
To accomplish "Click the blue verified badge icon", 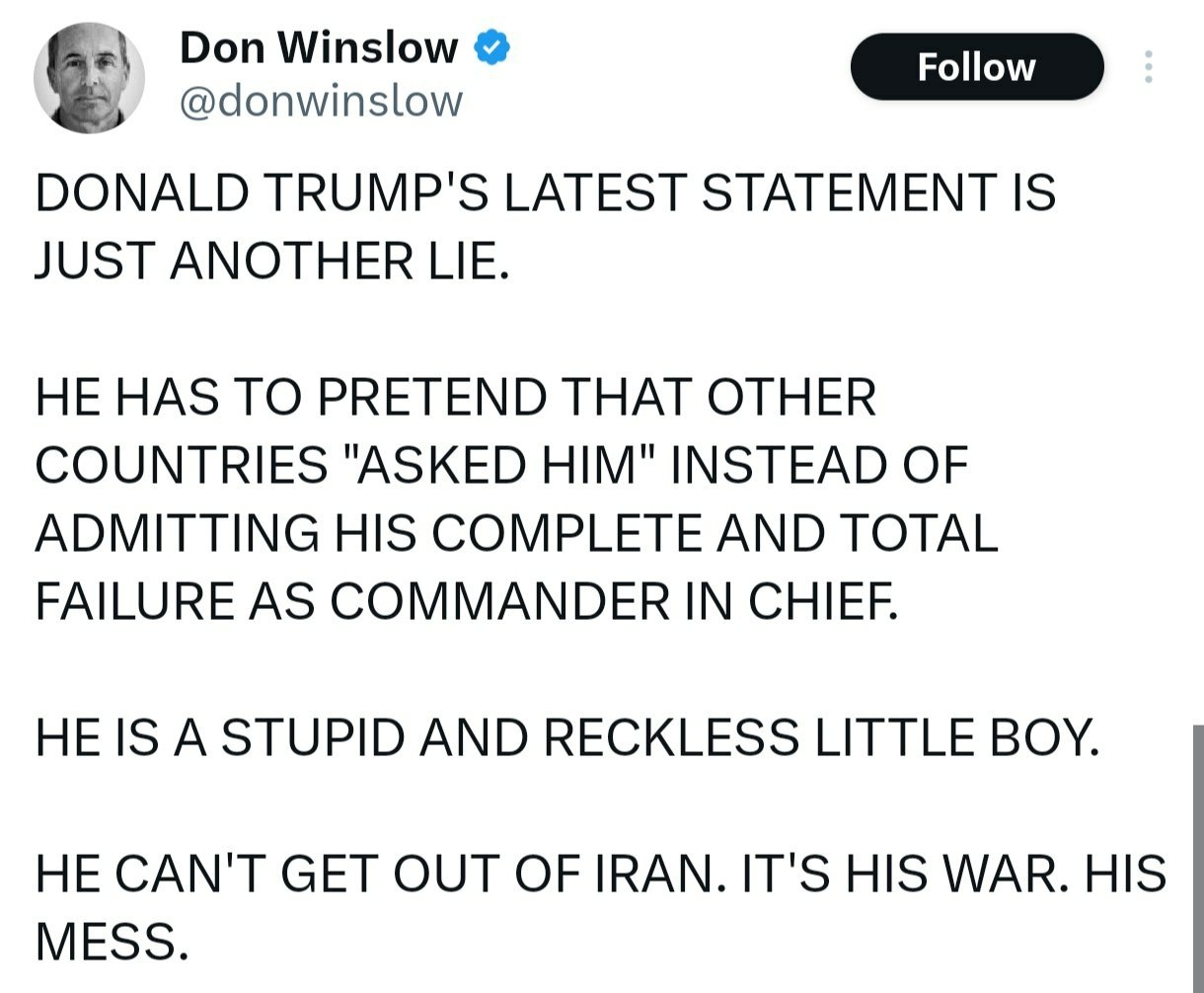I will tap(492, 46).
